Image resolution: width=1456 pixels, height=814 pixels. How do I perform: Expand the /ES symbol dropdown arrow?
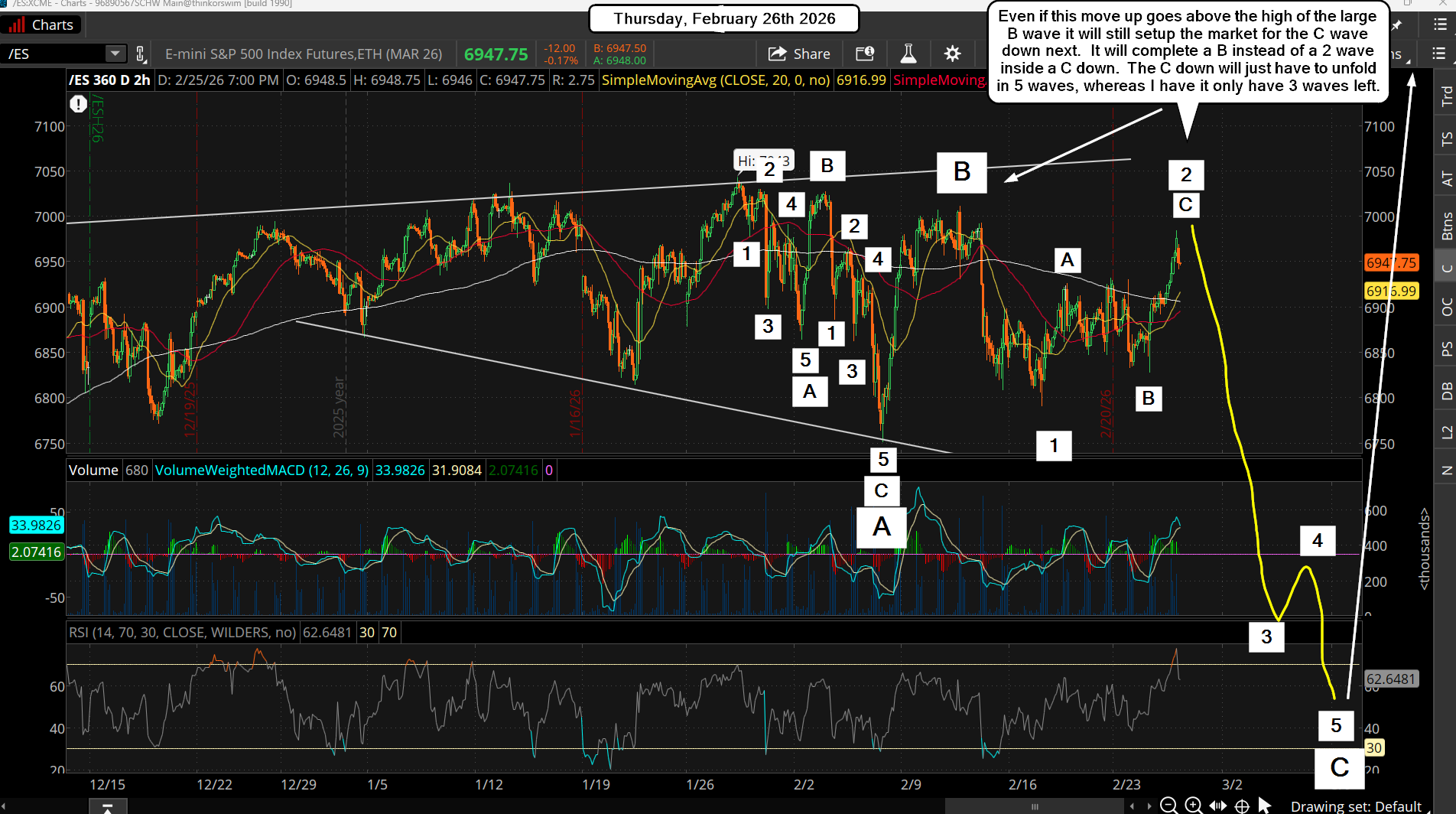tap(115, 54)
